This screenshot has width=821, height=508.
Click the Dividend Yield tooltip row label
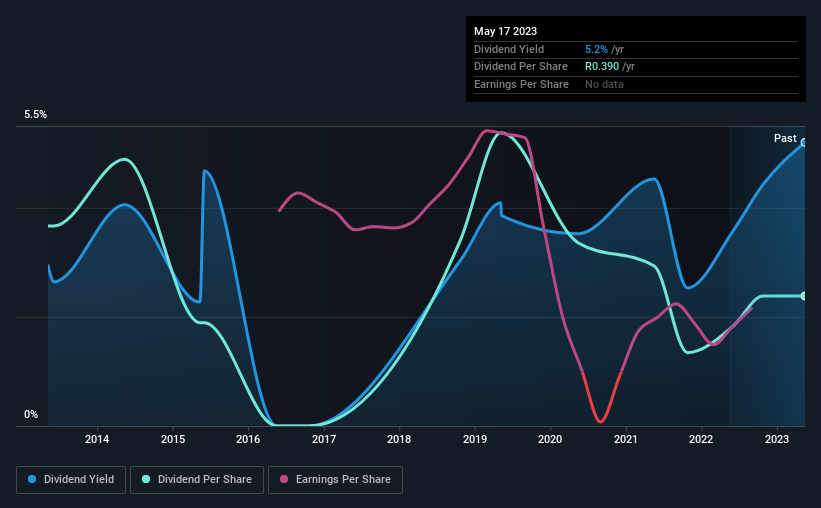click(x=509, y=49)
